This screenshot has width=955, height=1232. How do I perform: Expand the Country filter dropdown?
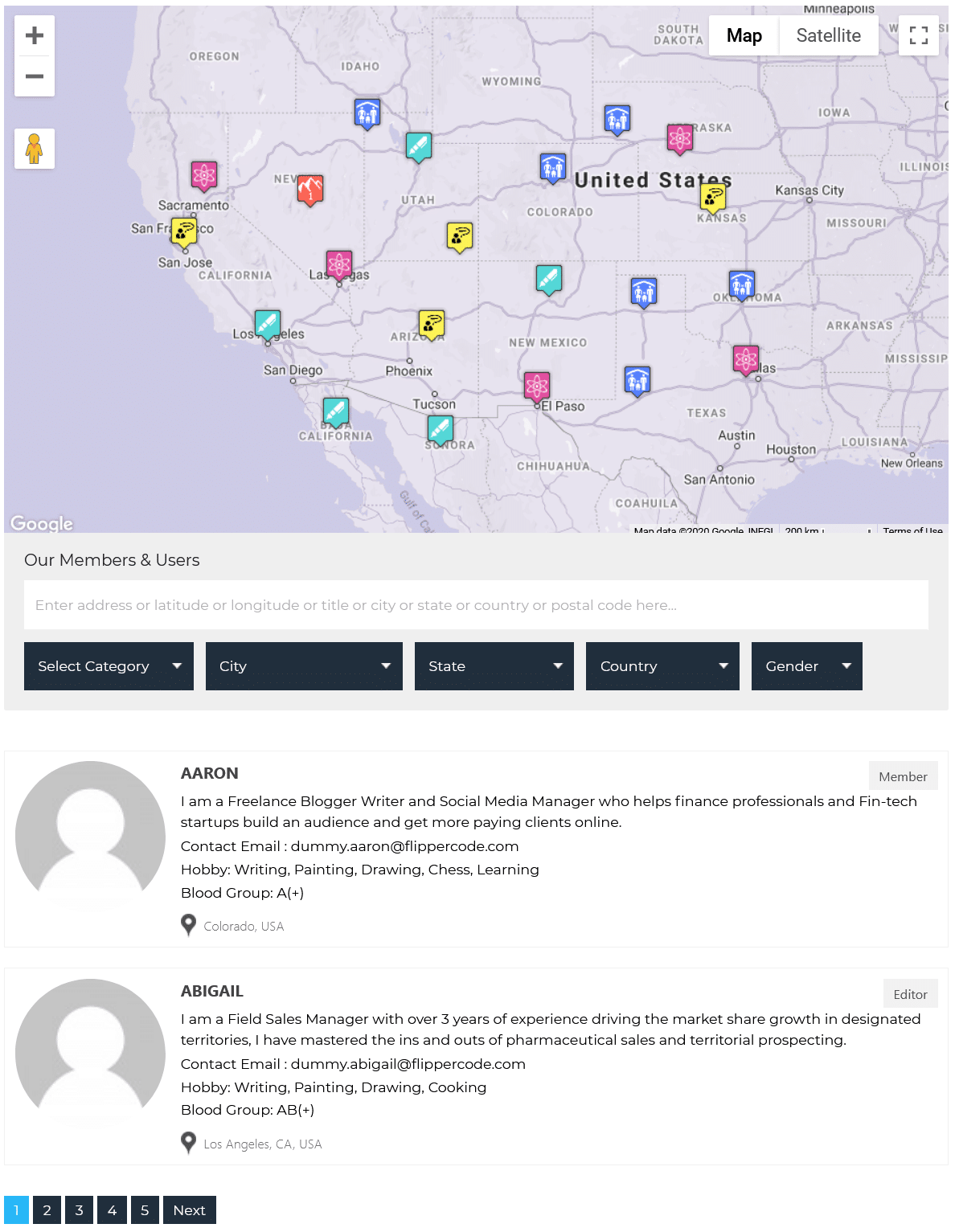point(662,665)
